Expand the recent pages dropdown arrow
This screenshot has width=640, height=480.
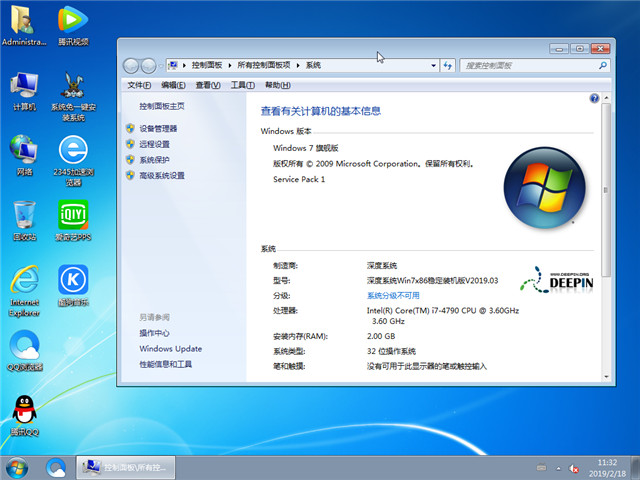tap(161, 65)
